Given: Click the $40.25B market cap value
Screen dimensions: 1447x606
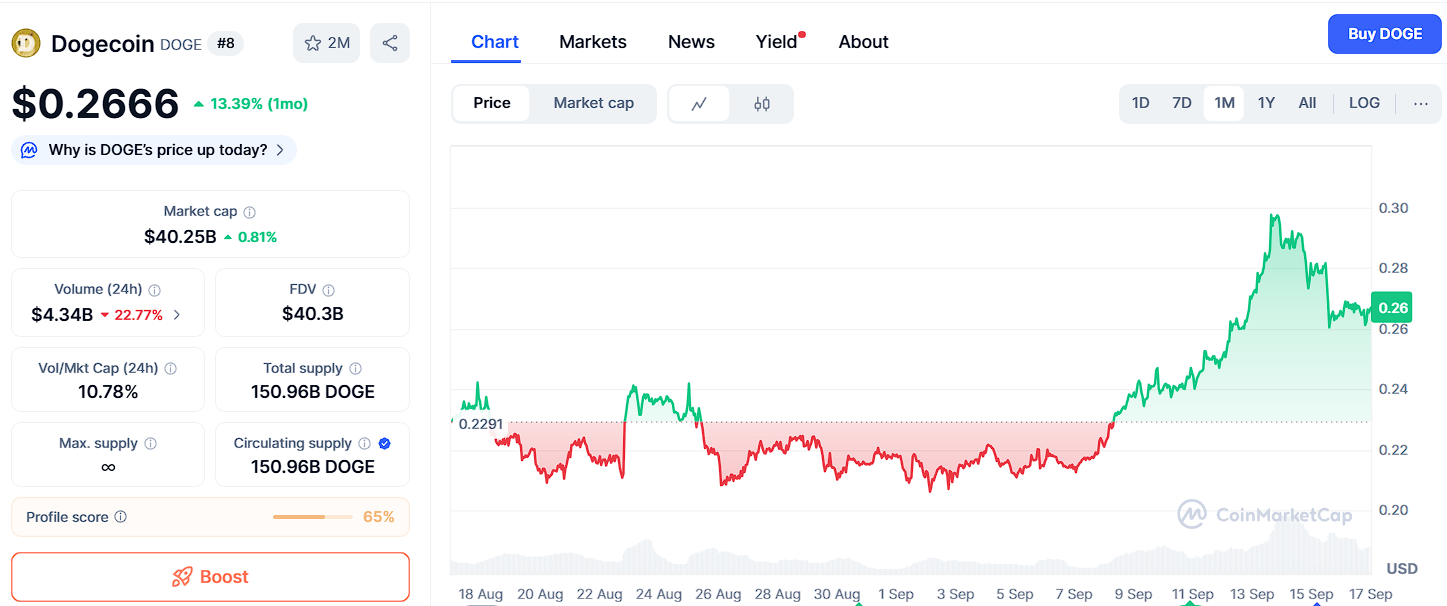Looking at the screenshot, I should (x=180, y=237).
